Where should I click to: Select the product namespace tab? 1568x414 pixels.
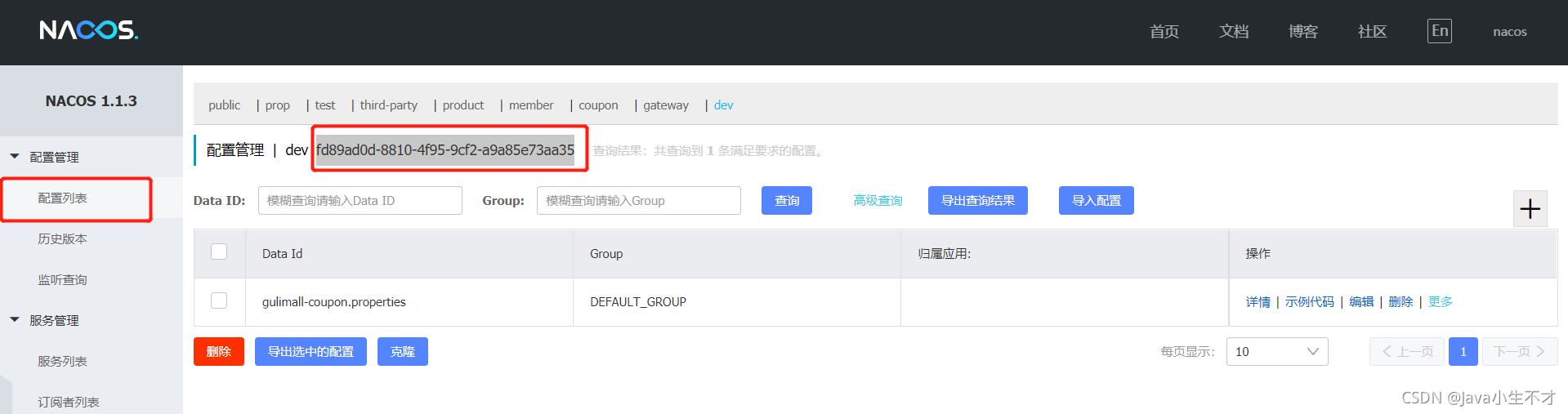pos(463,105)
